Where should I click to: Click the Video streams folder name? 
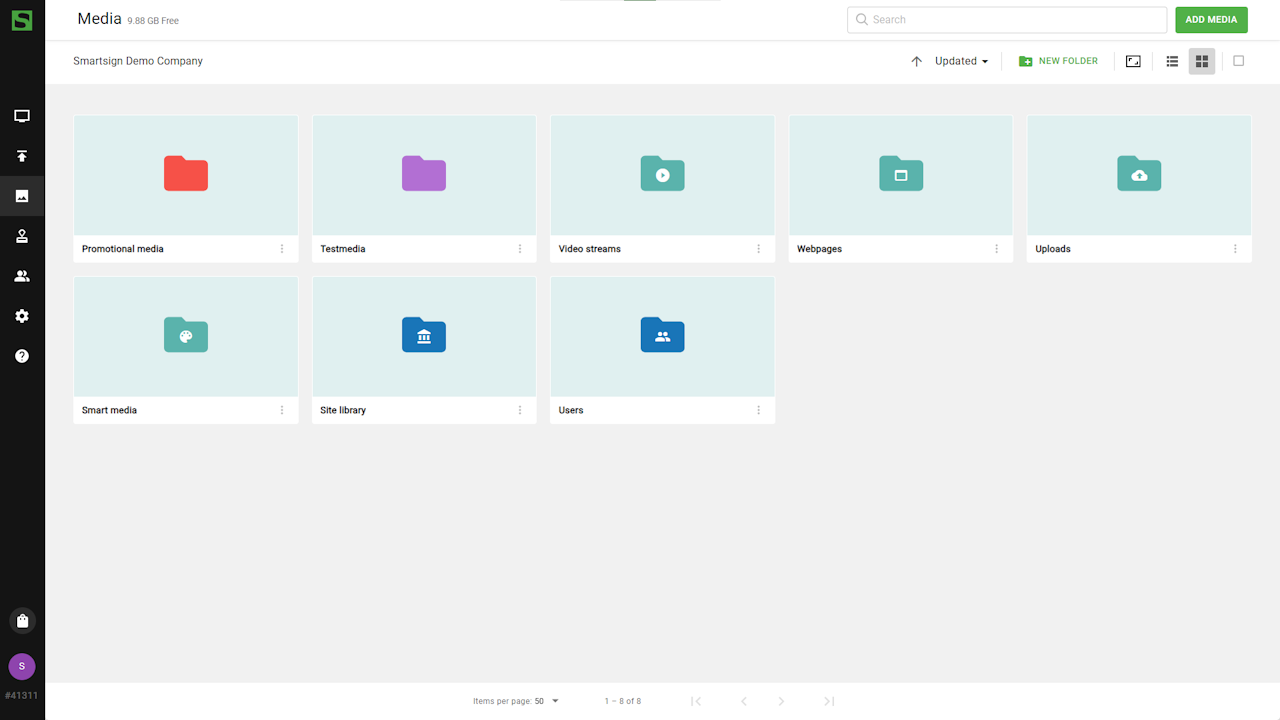tap(590, 249)
